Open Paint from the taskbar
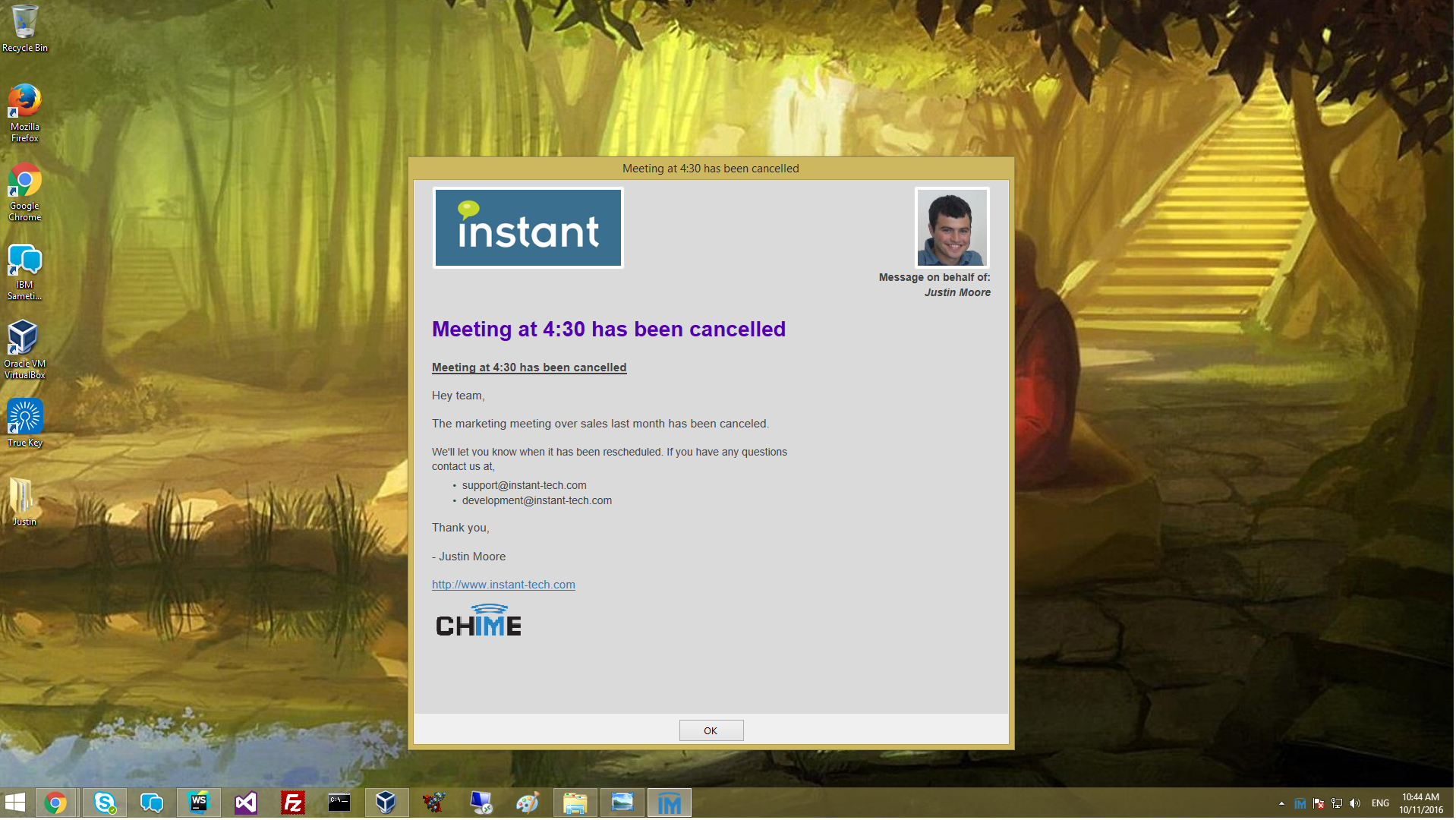This screenshot has width=1456, height=820. tap(528, 803)
